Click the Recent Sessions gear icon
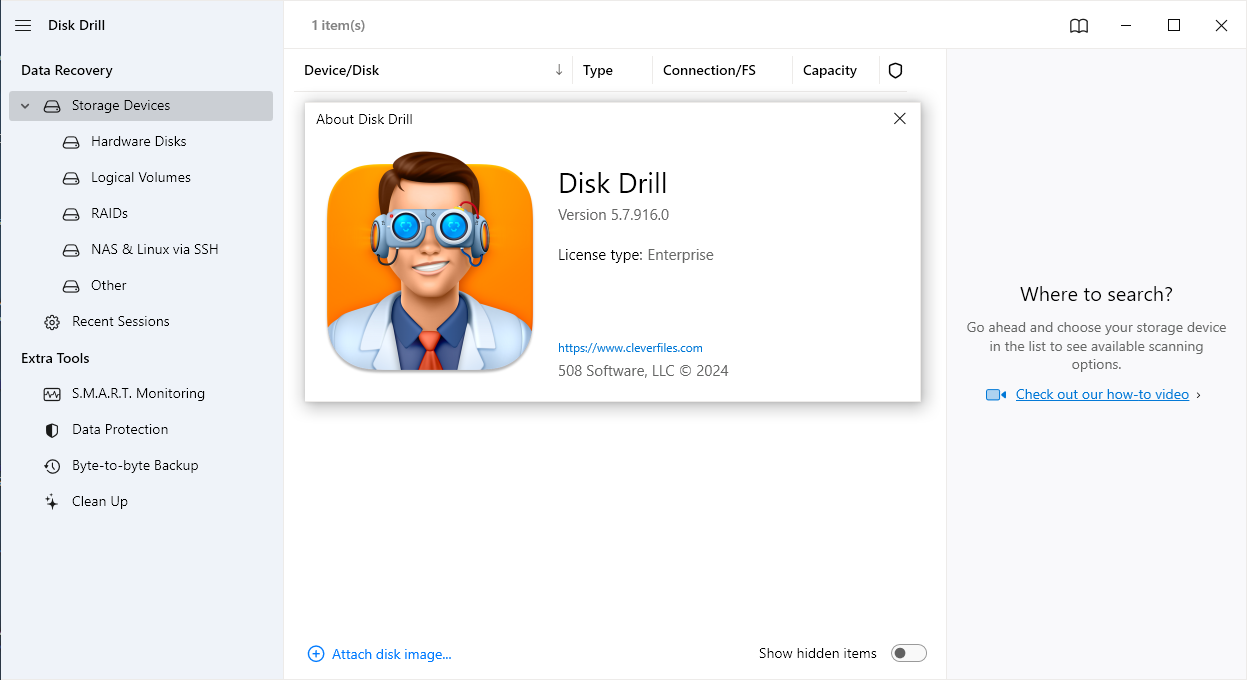 [x=52, y=322]
